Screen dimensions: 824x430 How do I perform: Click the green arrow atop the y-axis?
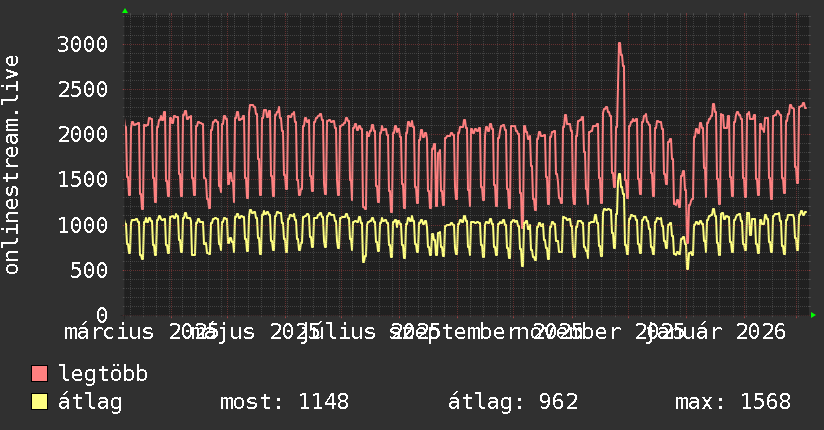[125, 11]
